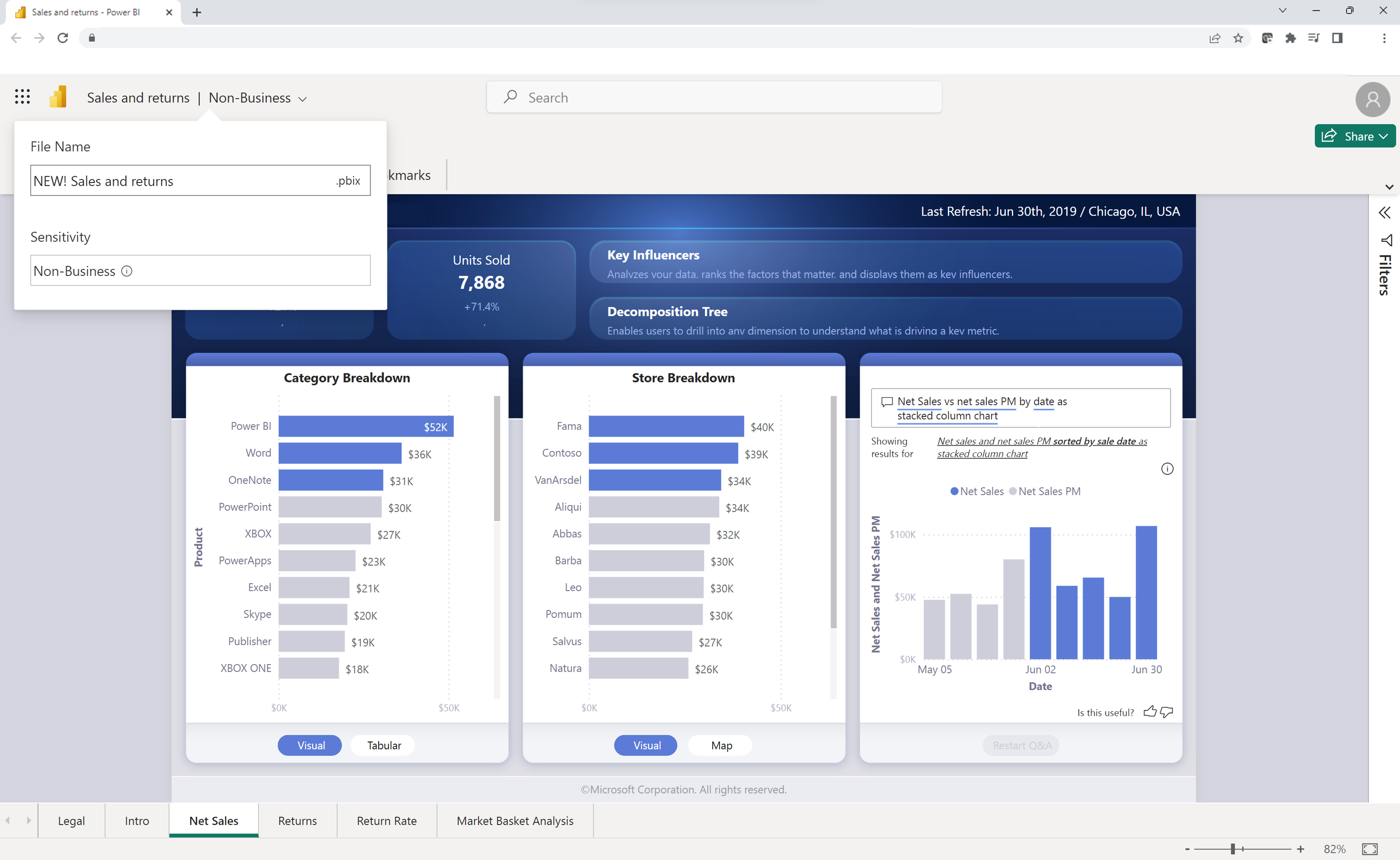This screenshot has width=1400, height=860.
Task: Click the thumbs down feedback icon
Action: (x=1166, y=712)
